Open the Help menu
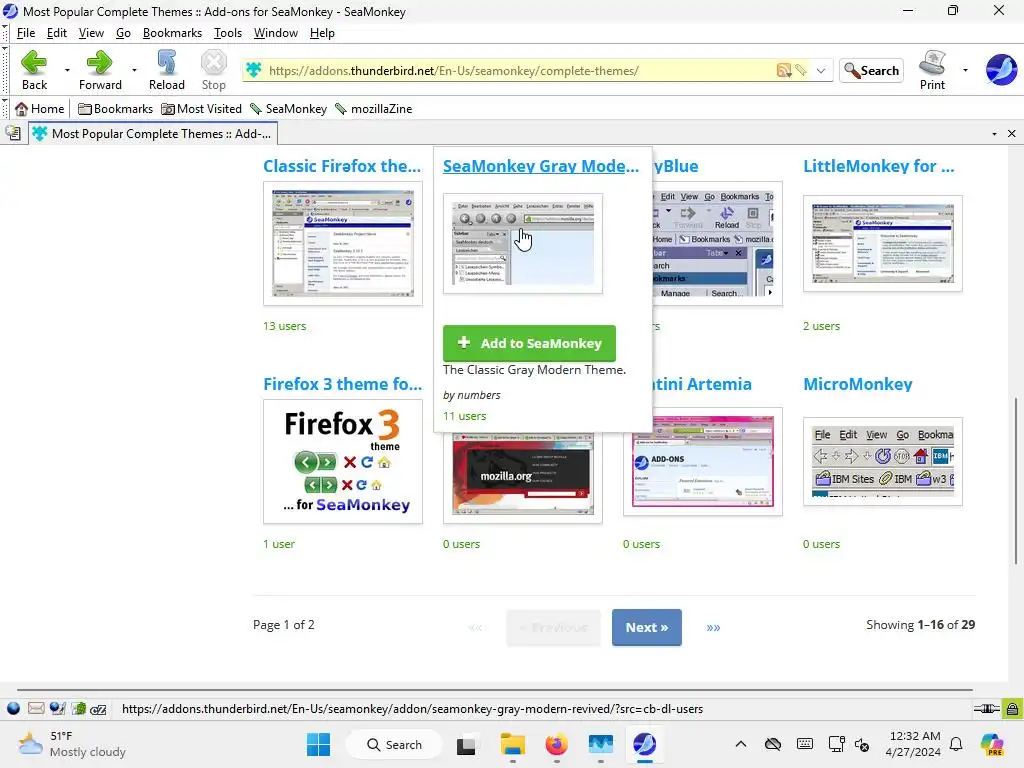1024x768 pixels. point(322,33)
